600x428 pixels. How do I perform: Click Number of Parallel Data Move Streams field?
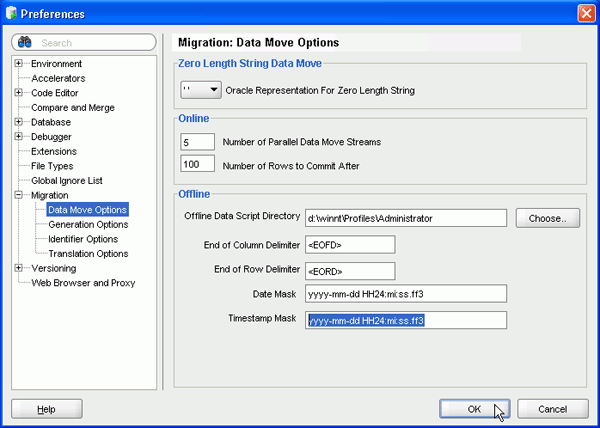198,141
